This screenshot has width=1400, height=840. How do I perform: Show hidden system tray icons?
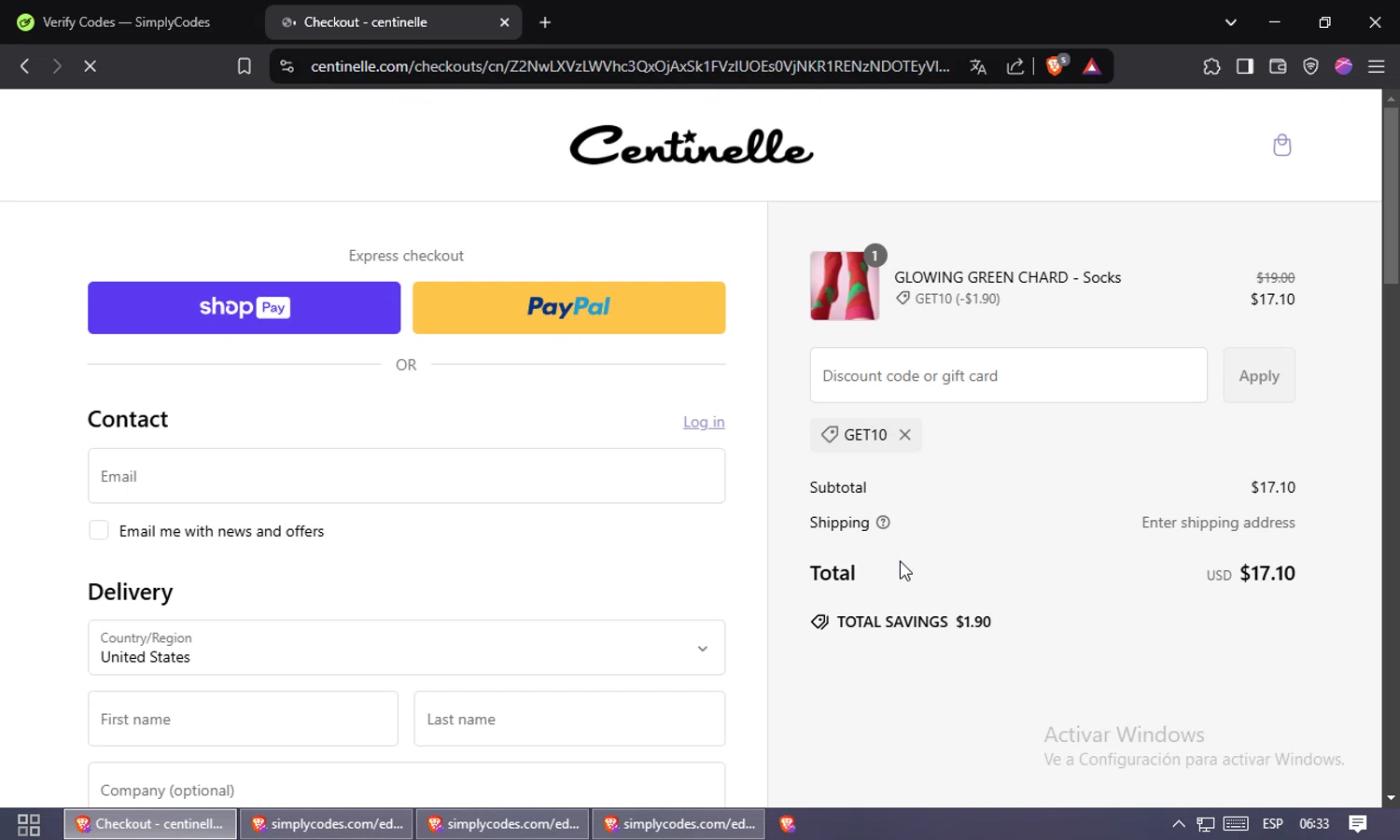coord(1178,824)
